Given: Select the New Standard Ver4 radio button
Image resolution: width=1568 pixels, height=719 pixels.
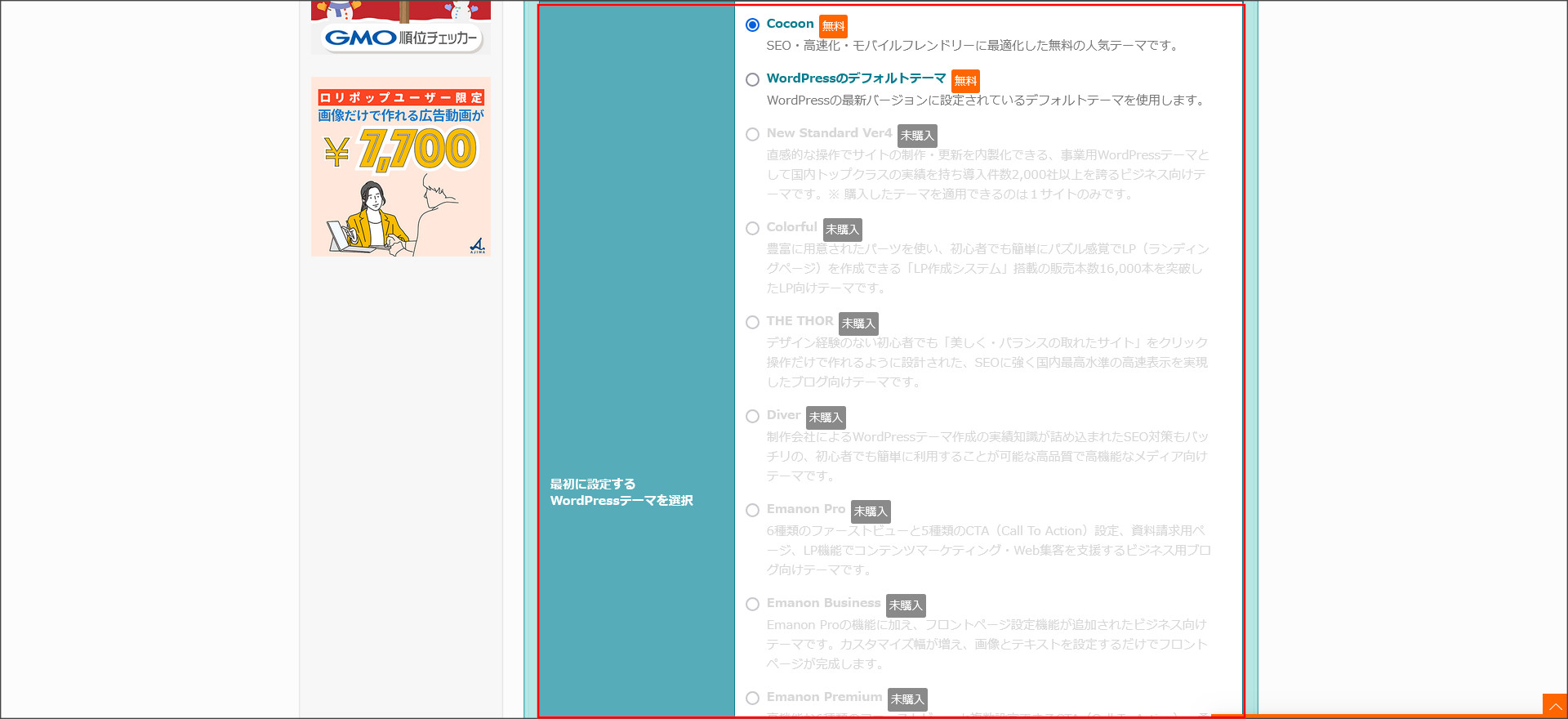Looking at the screenshot, I should [x=753, y=135].
